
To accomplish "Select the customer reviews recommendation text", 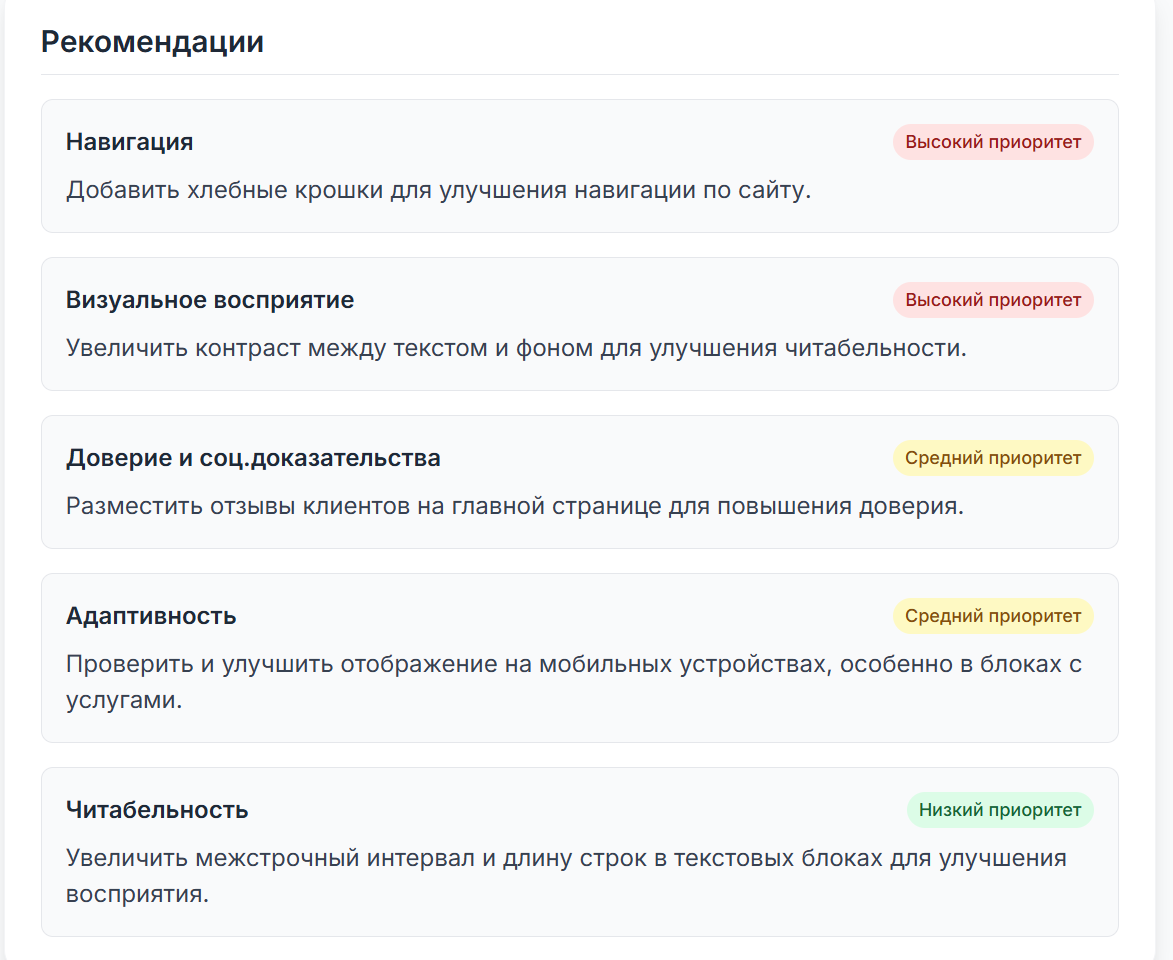I will coord(515,506).
